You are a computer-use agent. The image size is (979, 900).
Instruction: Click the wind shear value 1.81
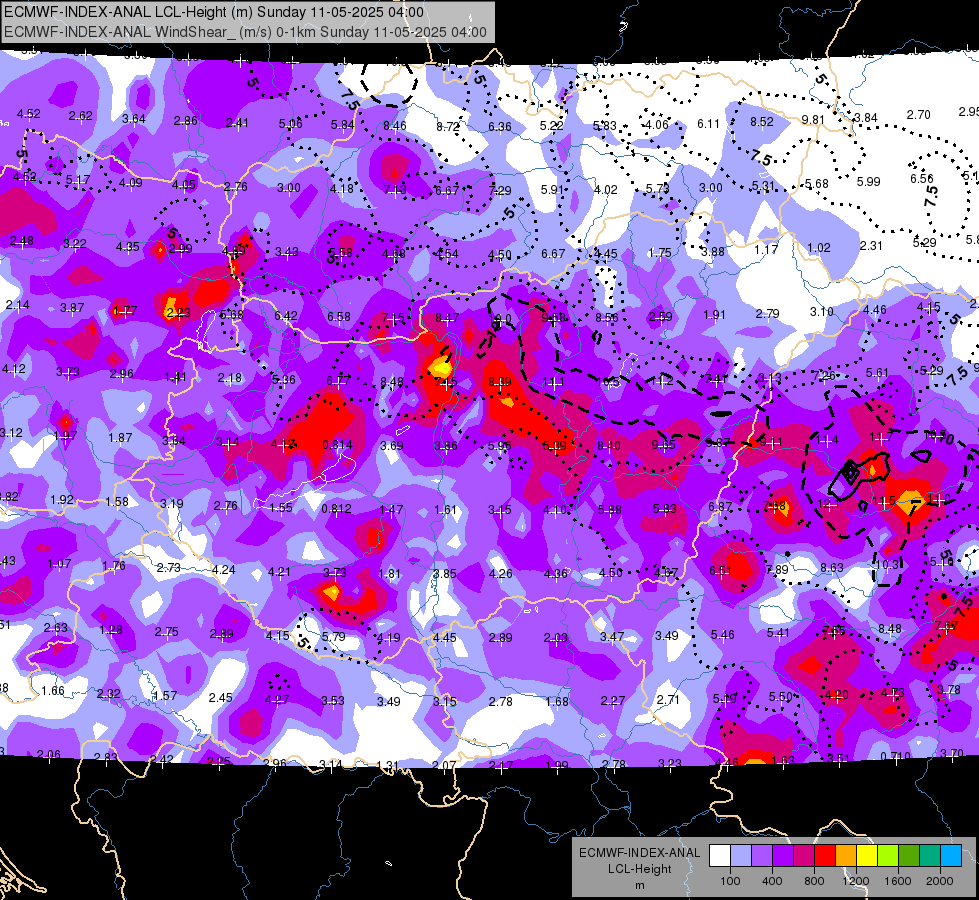(x=389, y=573)
